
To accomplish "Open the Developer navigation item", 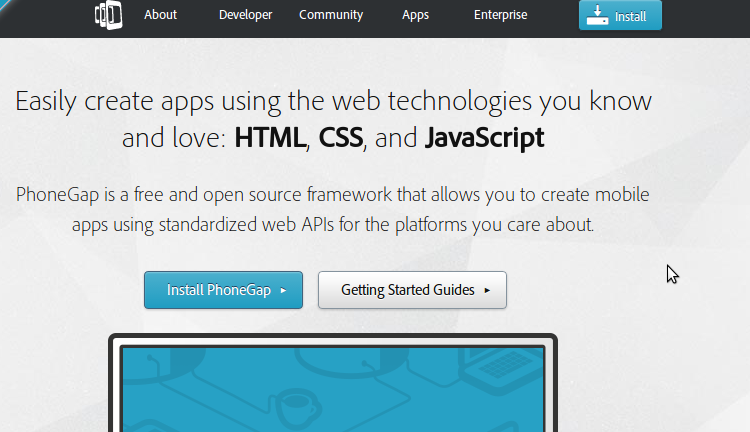I will point(245,15).
